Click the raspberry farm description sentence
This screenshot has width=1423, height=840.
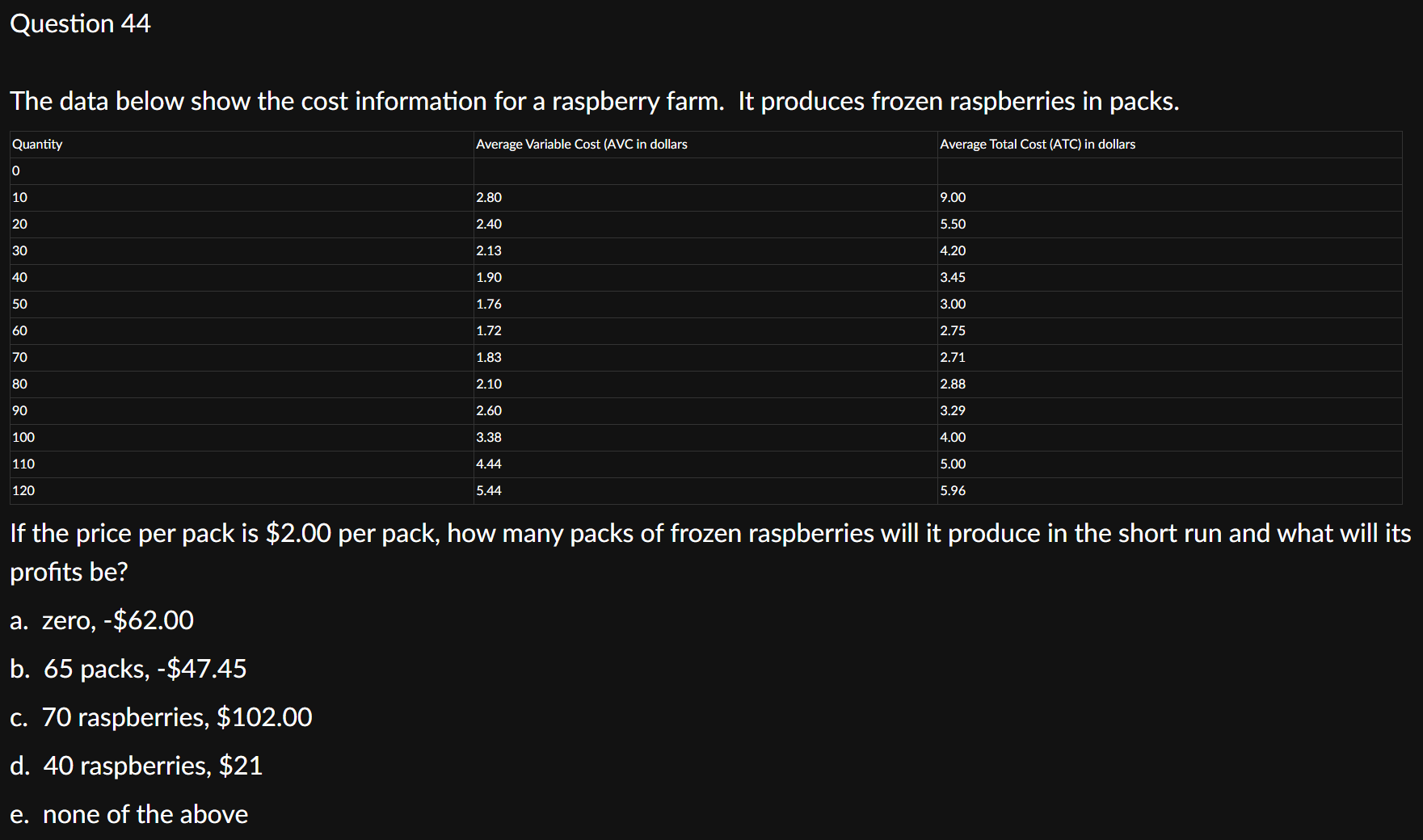click(595, 101)
